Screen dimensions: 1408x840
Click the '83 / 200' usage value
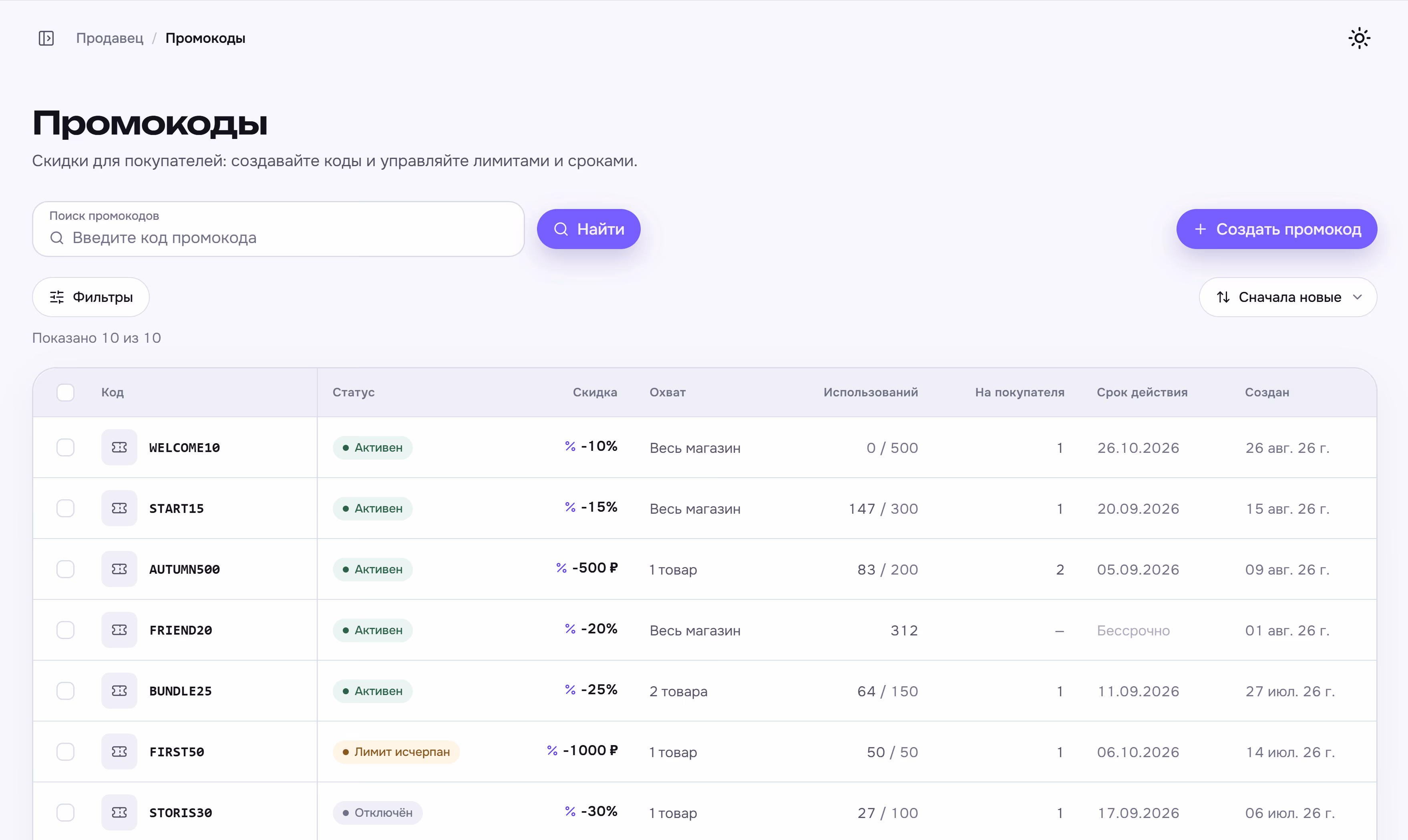click(888, 569)
